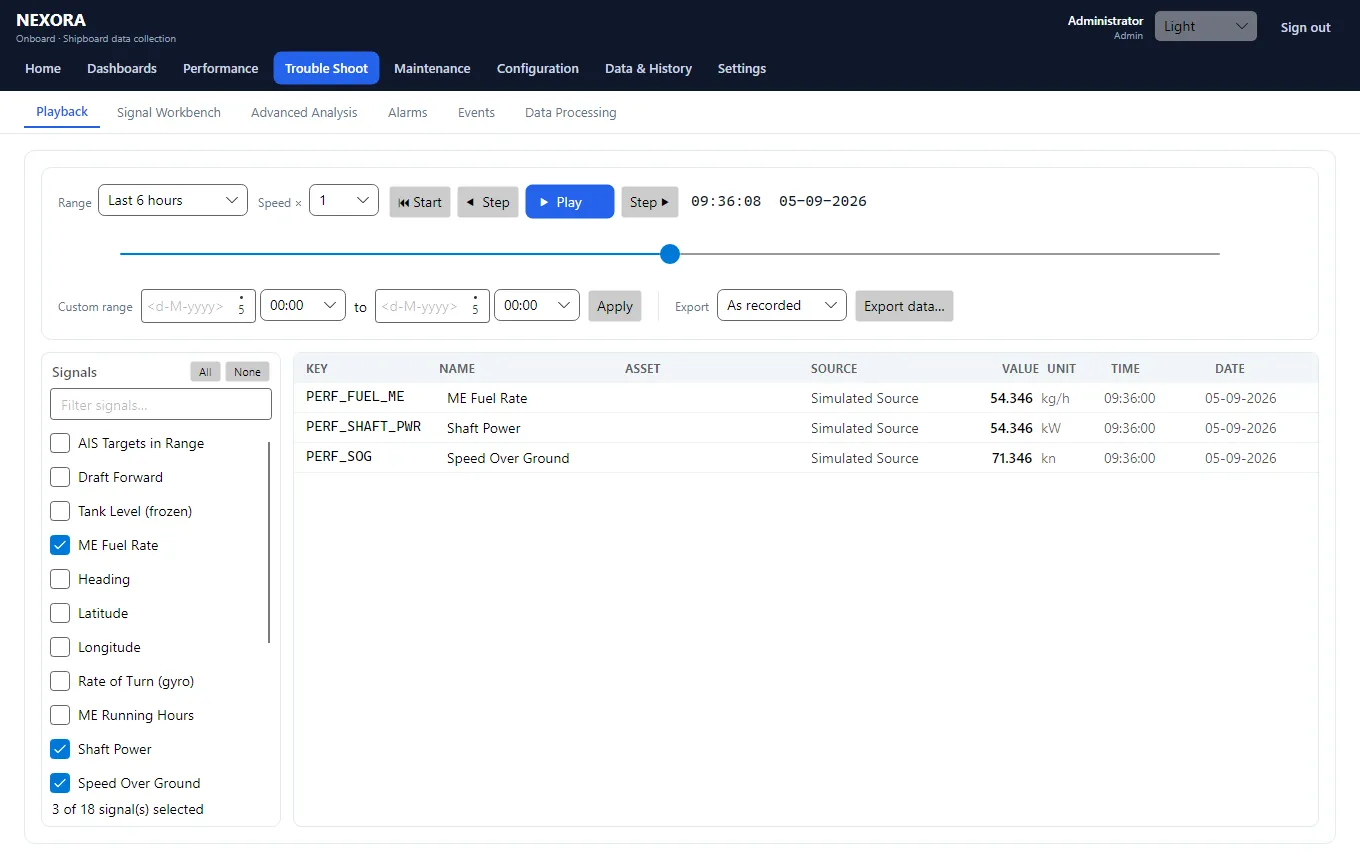Click the custom range start date field
1360x860 pixels.
pyautogui.click(x=198, y=306)
